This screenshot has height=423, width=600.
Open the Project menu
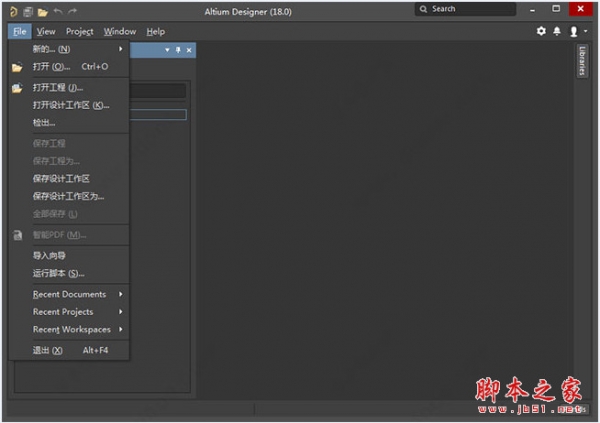click(x=80, y=31)
